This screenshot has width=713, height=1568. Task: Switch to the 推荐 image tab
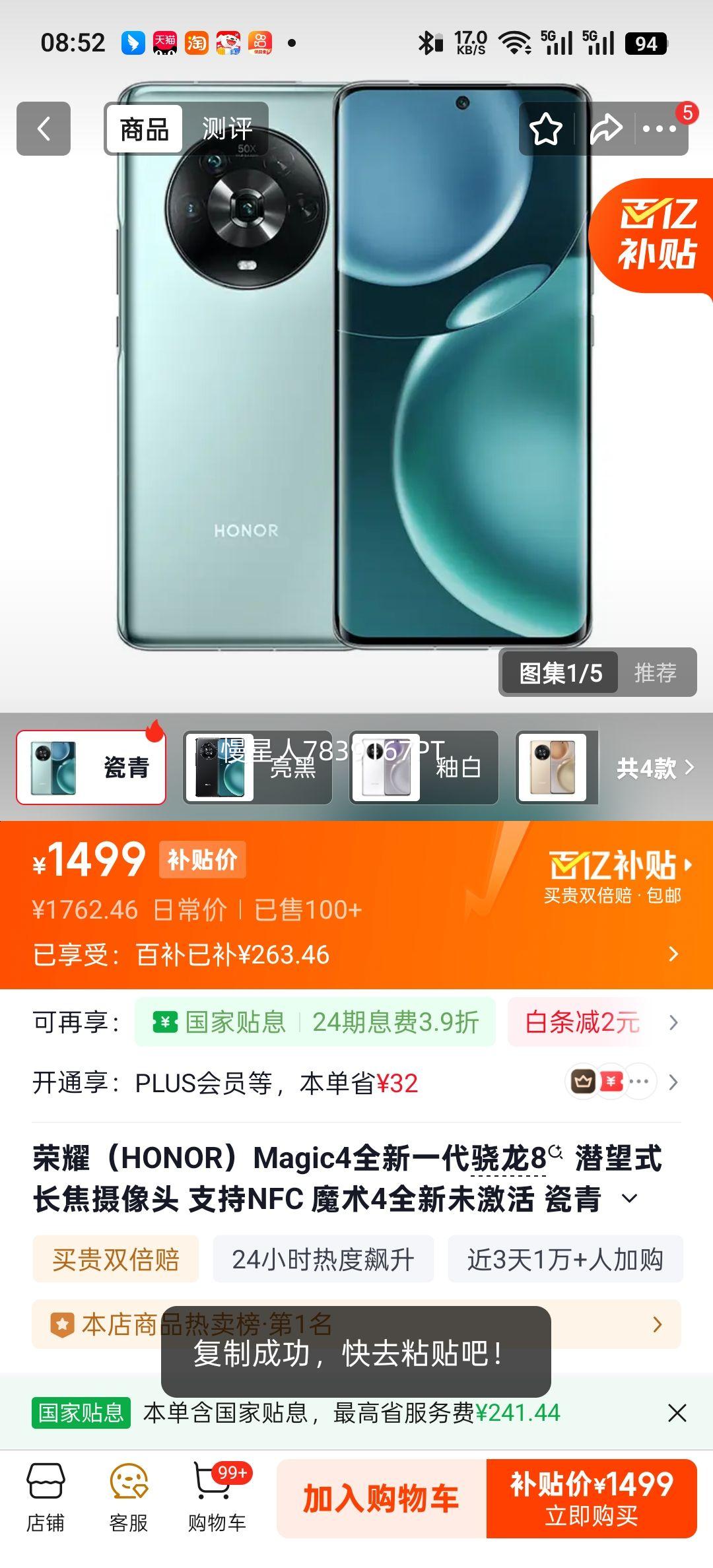click(x=656, y=672)
